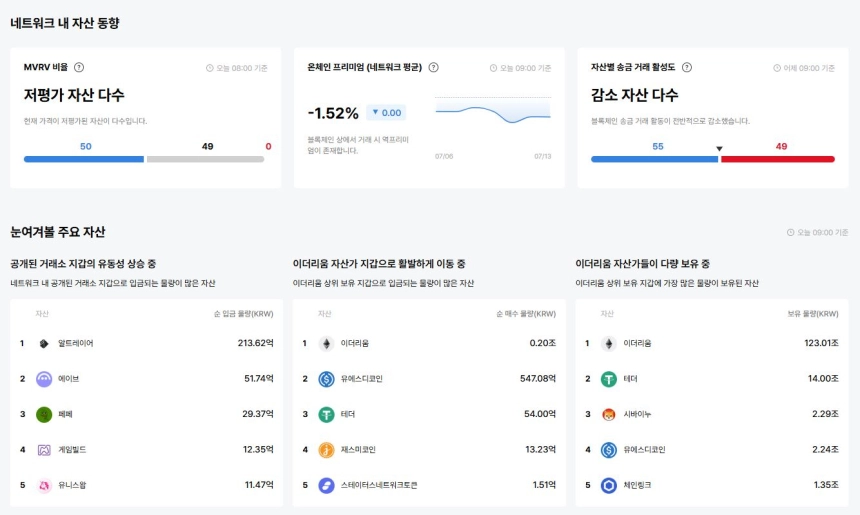The width and height of the screenshot is (860, 515).
Task: Click clock icon by 어제 09:00 기준
Action: pos(777,68)
